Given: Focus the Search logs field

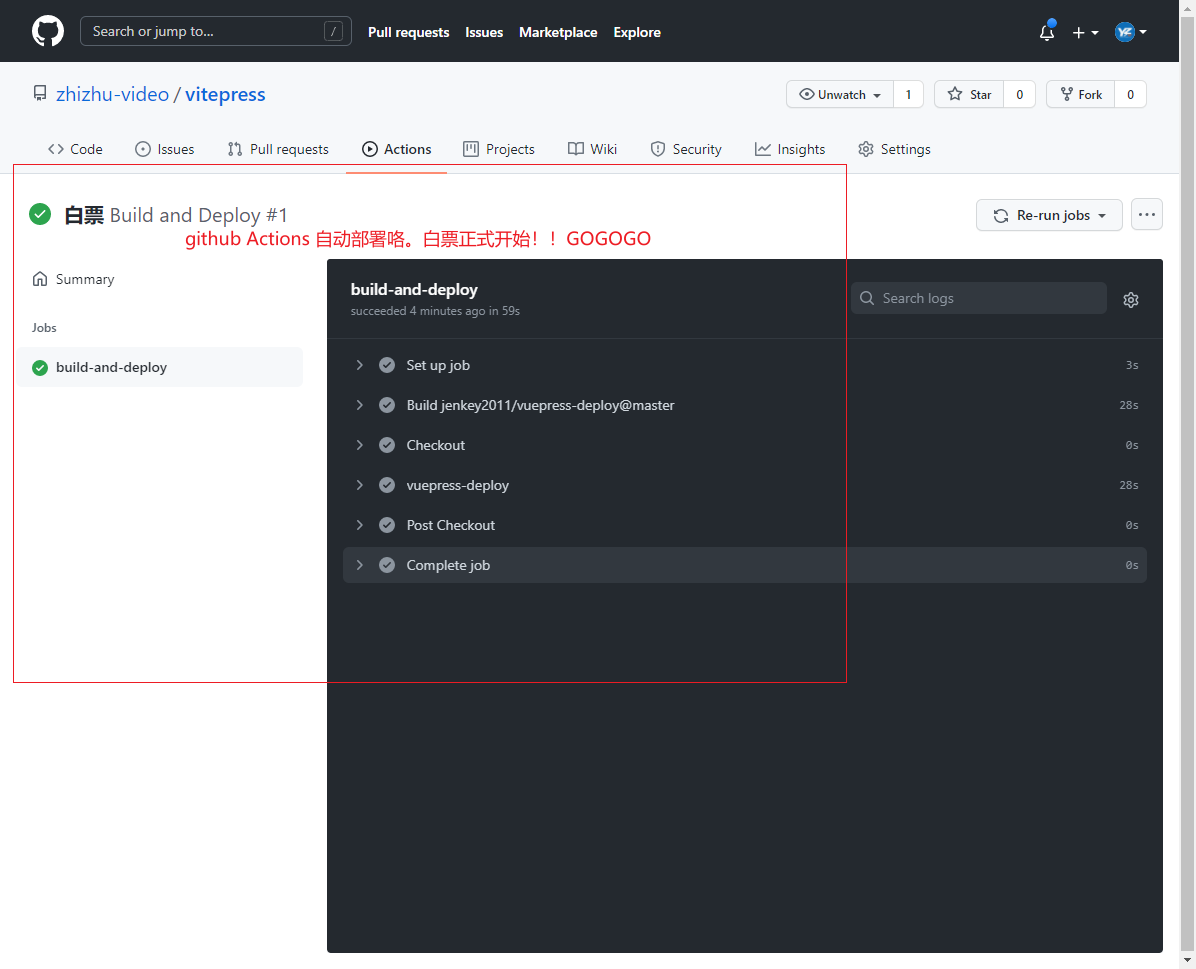Looking at the screenshot, I should click(979, 298).
